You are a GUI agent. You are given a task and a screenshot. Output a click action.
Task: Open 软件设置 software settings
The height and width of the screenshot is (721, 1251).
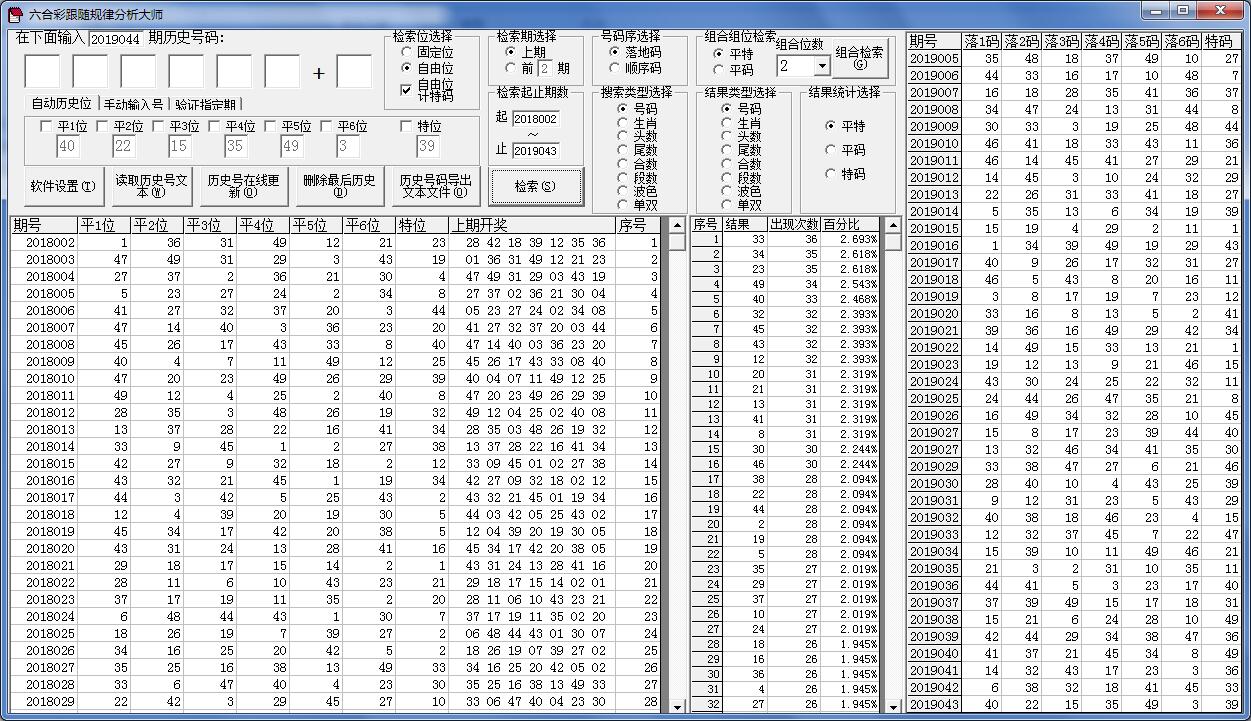point(63,186)
